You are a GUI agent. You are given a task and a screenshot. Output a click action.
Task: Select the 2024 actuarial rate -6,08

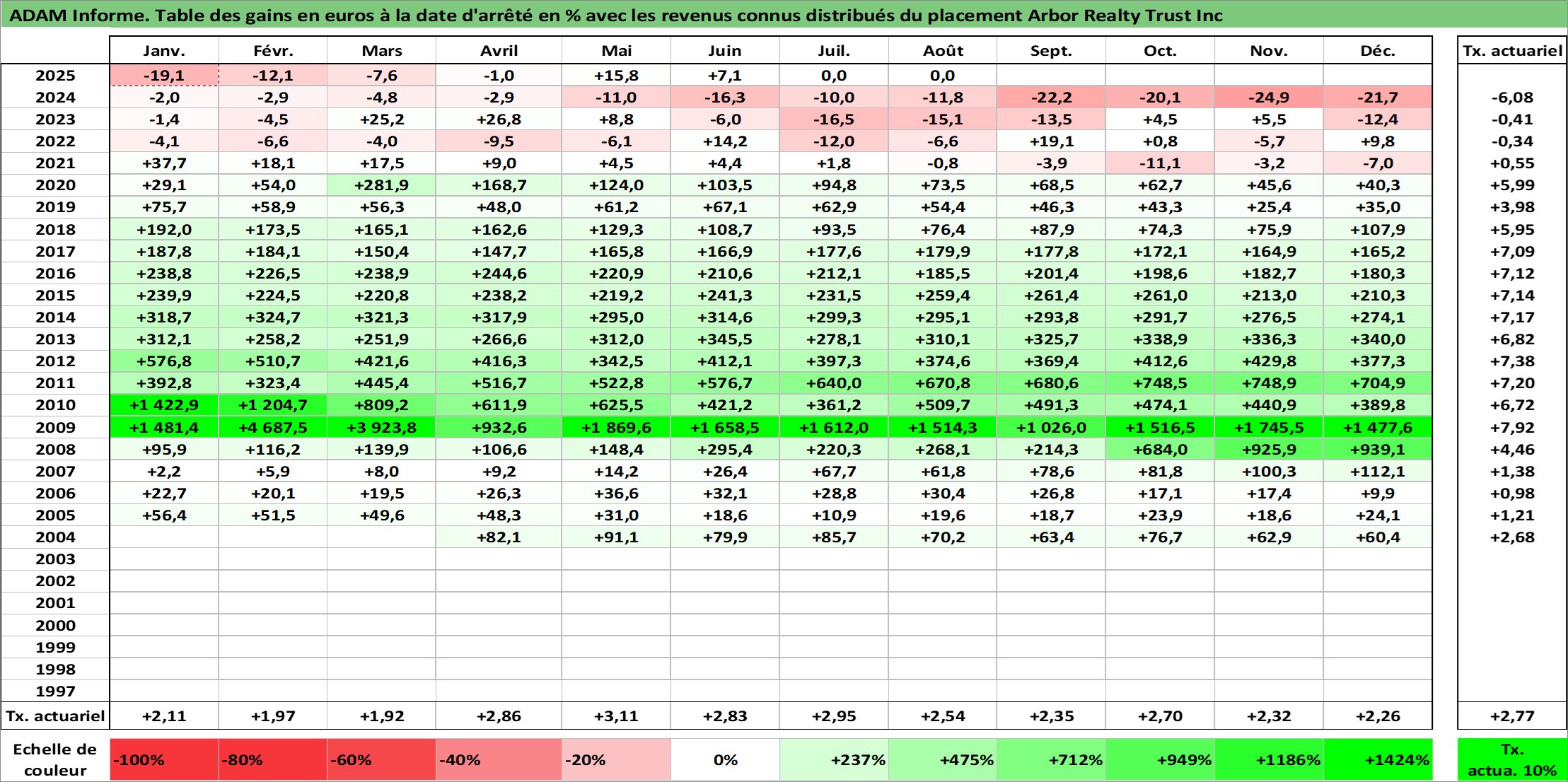(x=1512, y=98)
